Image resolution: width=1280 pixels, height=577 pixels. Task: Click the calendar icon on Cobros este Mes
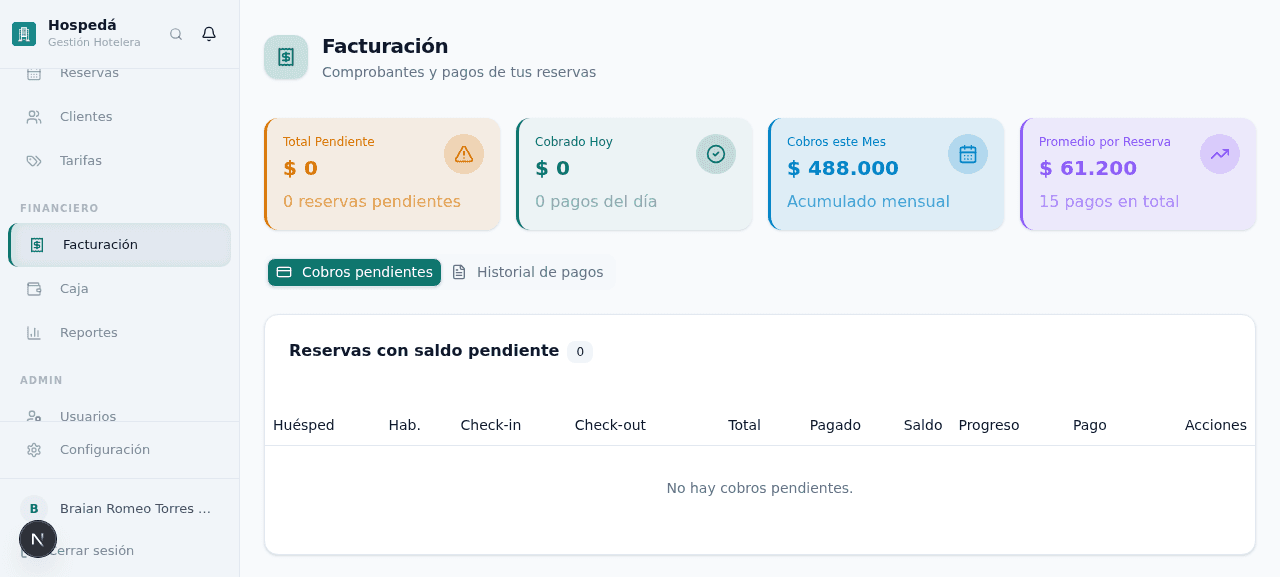tap(968, 154)
